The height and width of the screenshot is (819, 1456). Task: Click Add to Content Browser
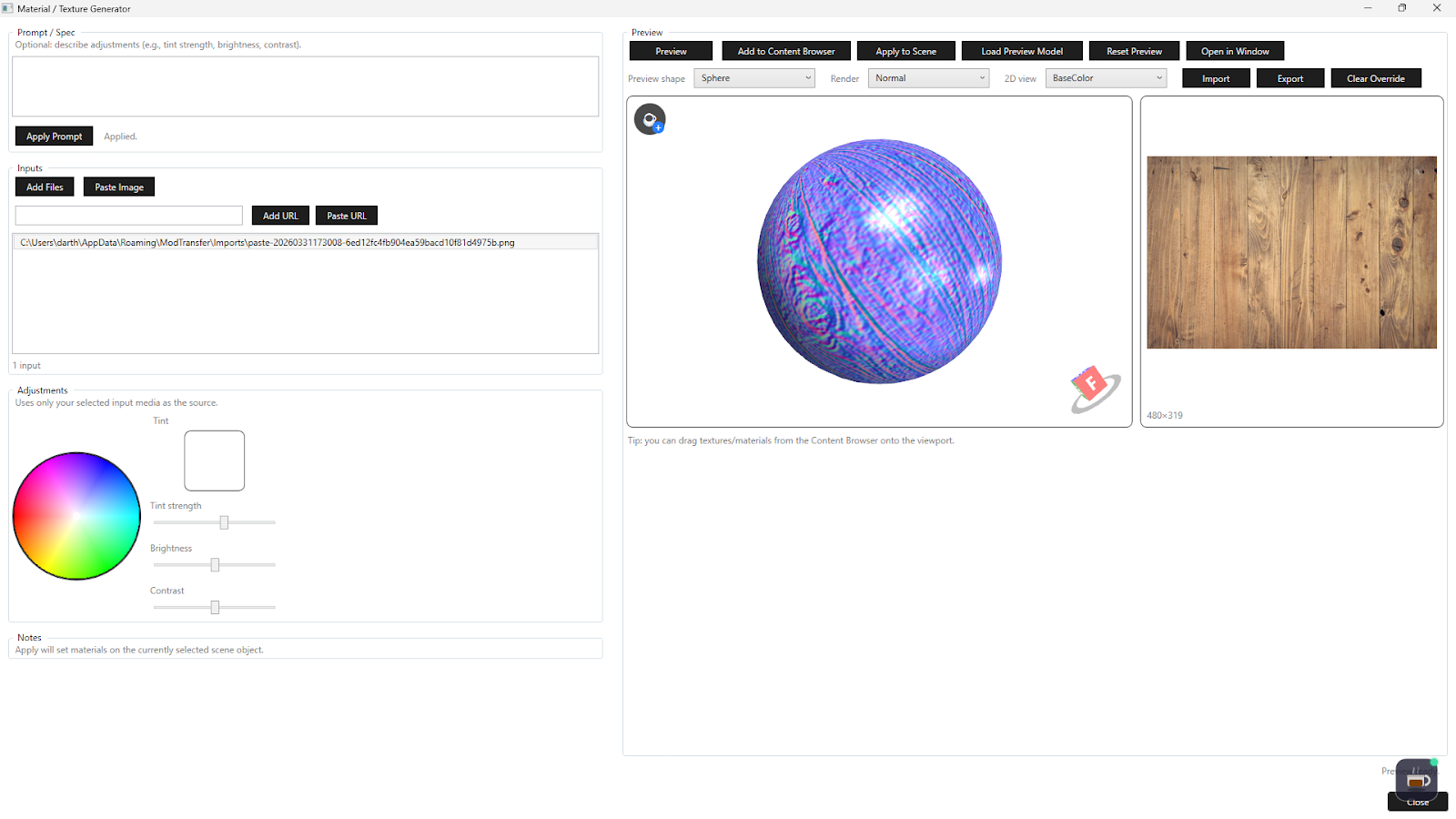click(x=785, y=50)
